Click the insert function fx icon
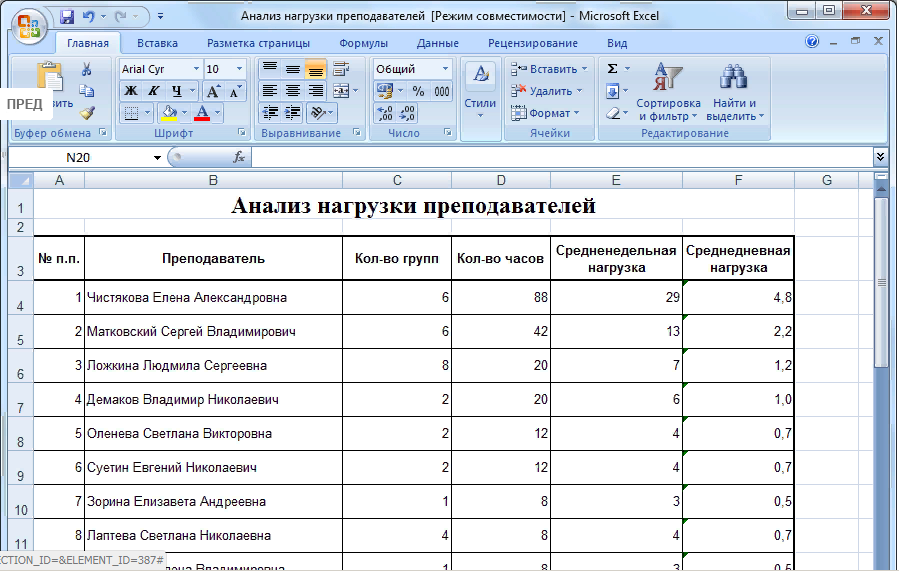Screen dimensions: 899x572 (239, 158)
